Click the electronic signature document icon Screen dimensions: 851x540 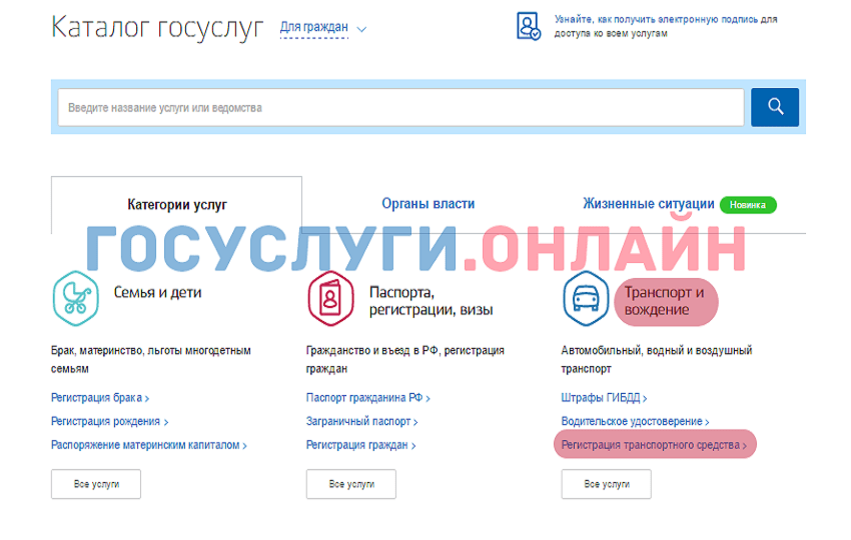pos(528,26)
